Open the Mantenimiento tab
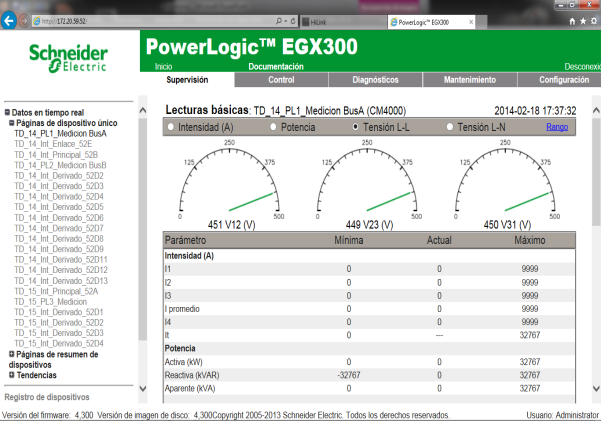 468,79
